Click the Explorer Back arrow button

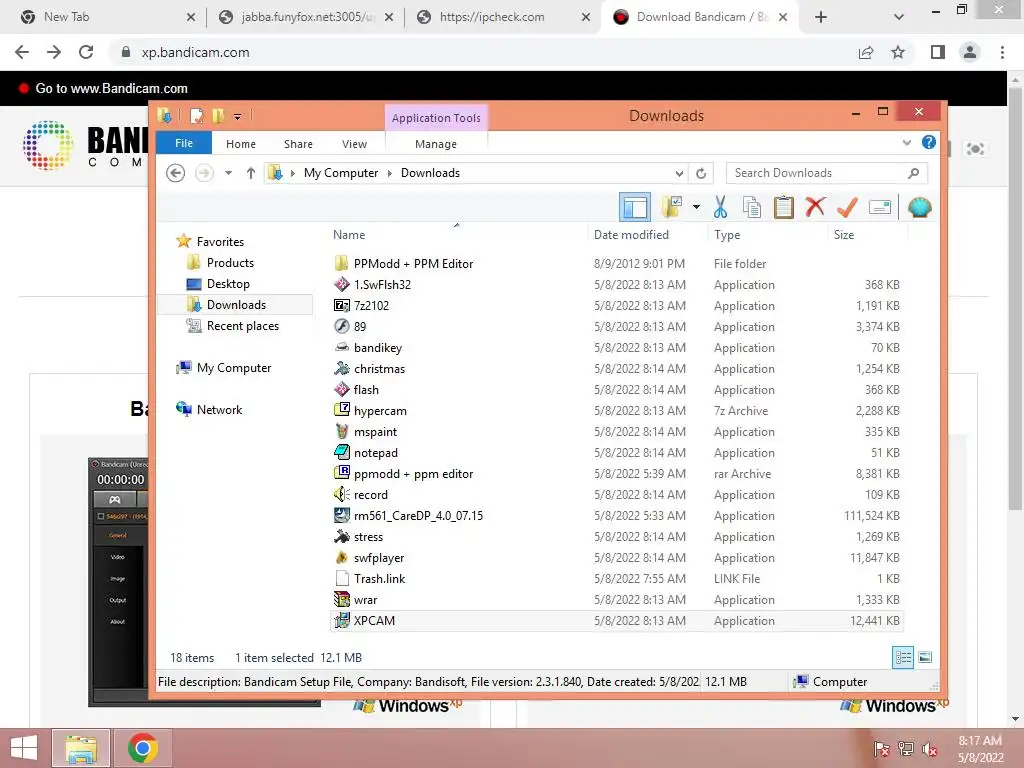pos(176,173)
